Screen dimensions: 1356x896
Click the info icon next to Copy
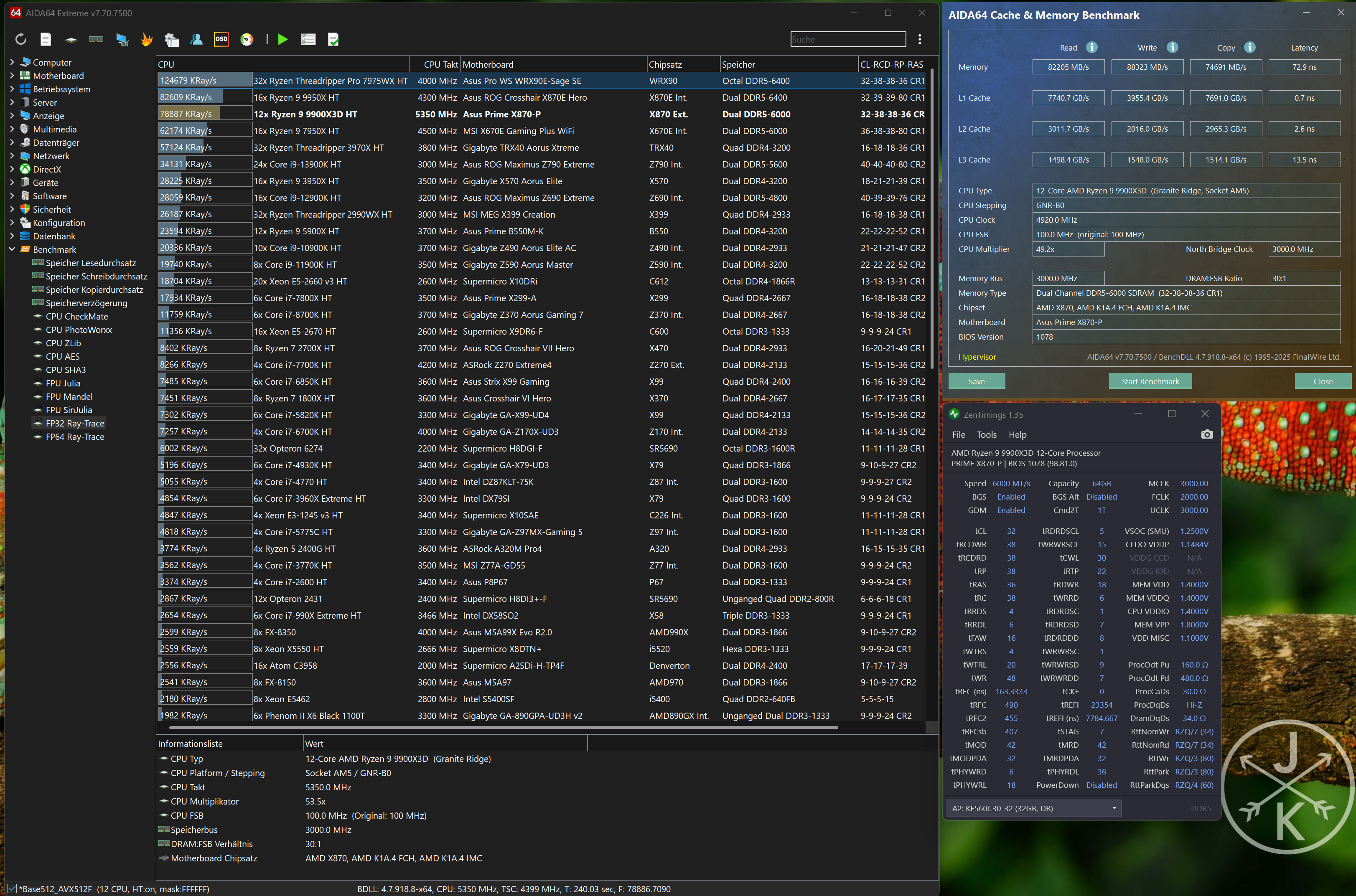(x=1250, y=47)
